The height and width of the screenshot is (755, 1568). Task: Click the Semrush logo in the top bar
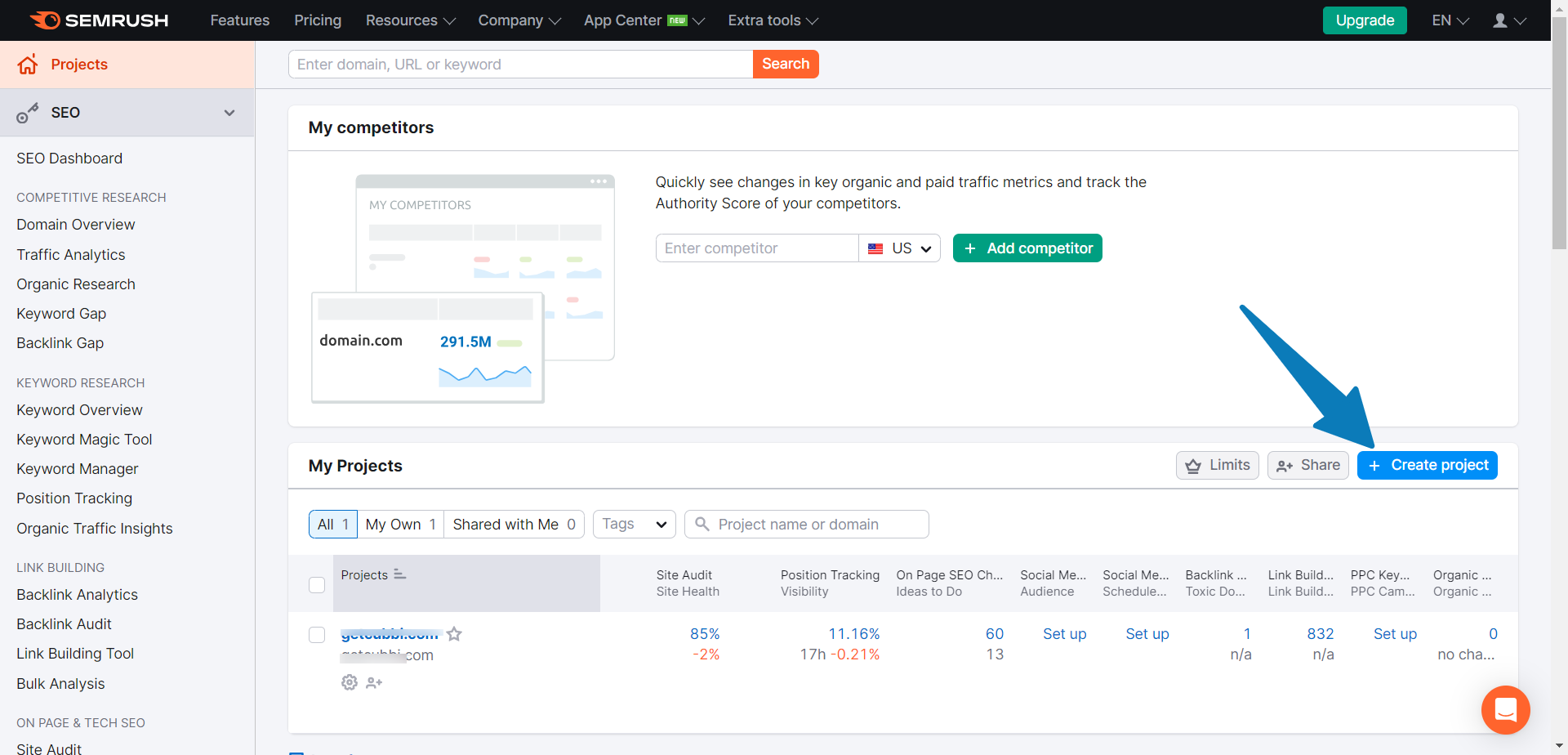[97, 20]
